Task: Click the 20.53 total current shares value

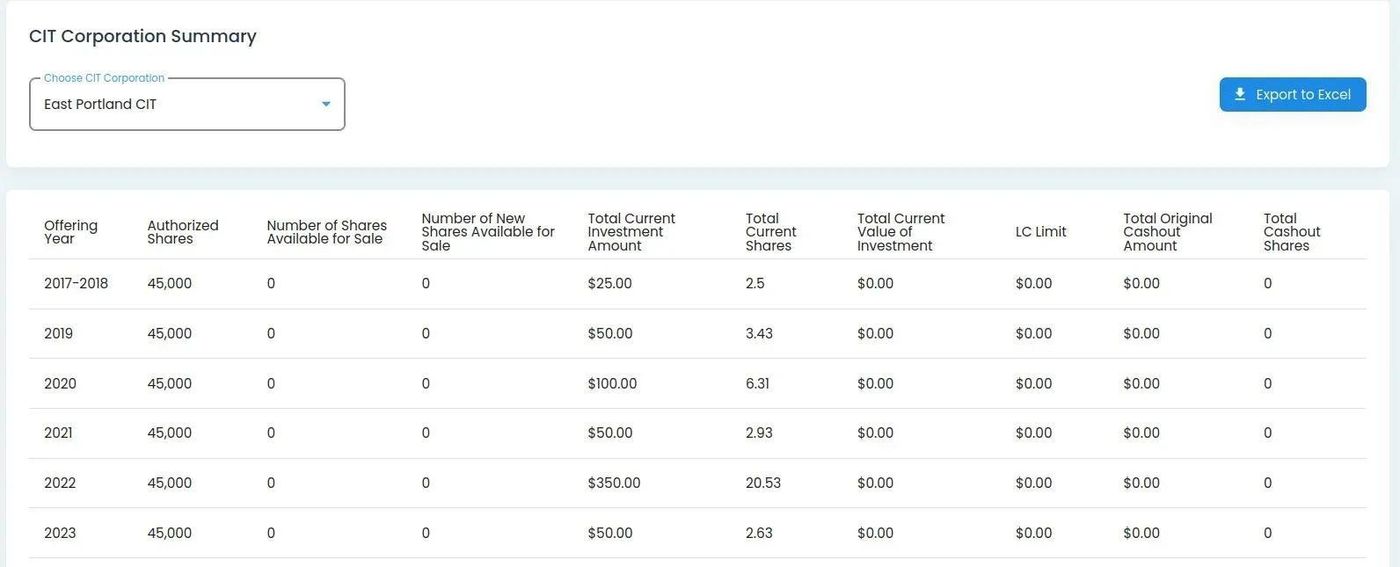Action: (763, 484)
